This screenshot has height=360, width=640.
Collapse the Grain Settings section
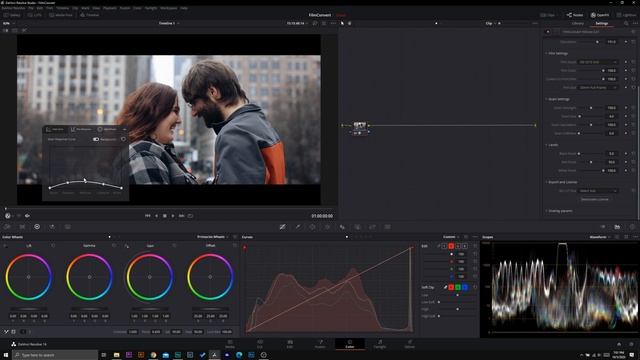(558, 99)
